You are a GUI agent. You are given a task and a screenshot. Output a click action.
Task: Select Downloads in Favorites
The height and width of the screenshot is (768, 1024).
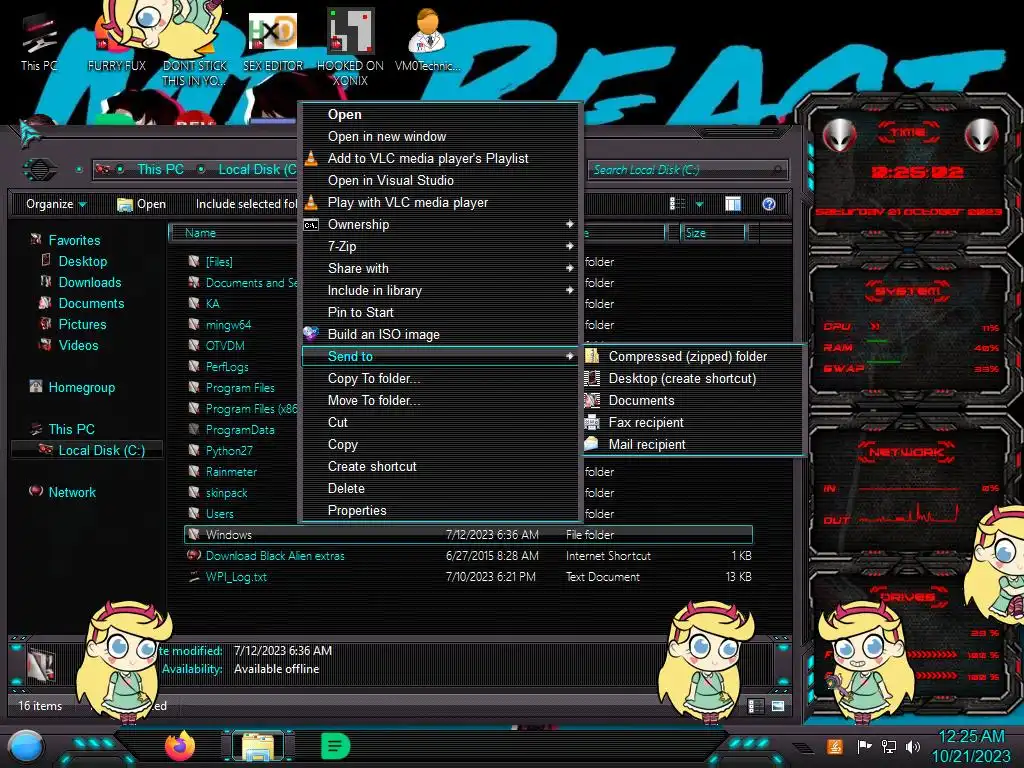tap(90, 282)
